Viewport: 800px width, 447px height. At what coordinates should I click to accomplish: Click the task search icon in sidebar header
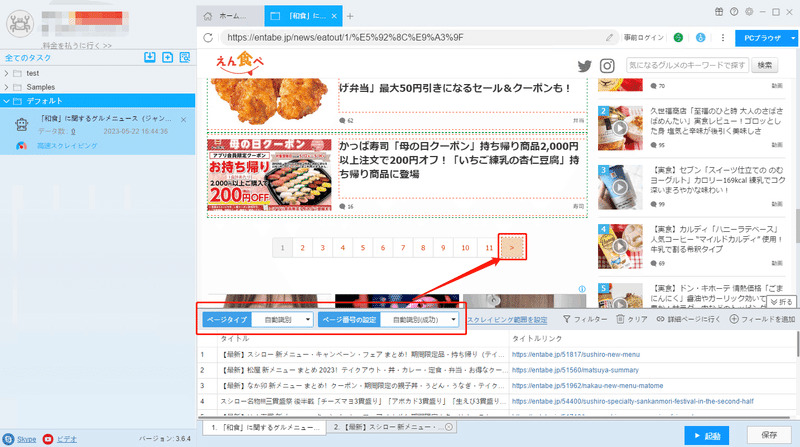click(185, 57)
